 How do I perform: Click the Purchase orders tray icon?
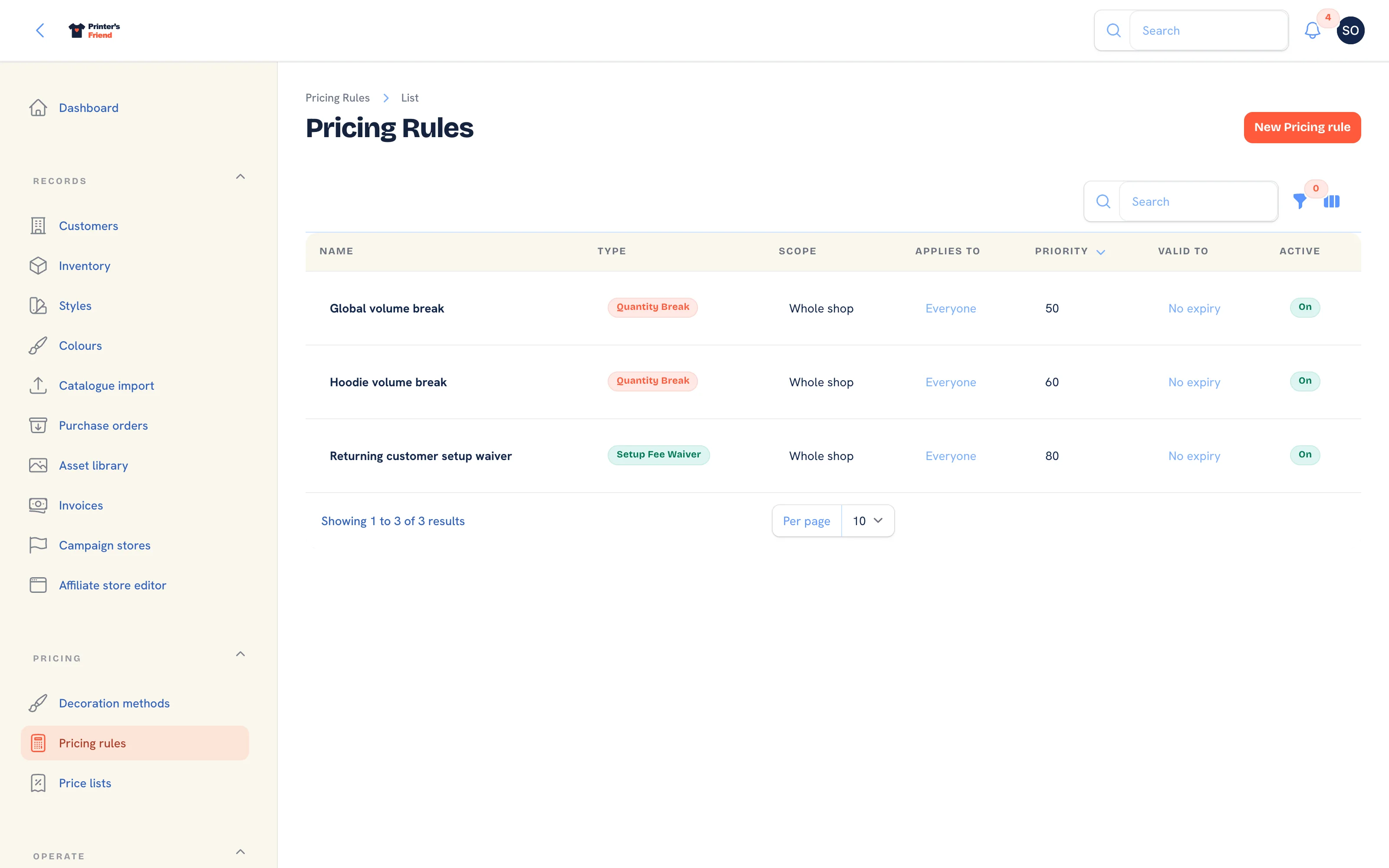[38, 425]
